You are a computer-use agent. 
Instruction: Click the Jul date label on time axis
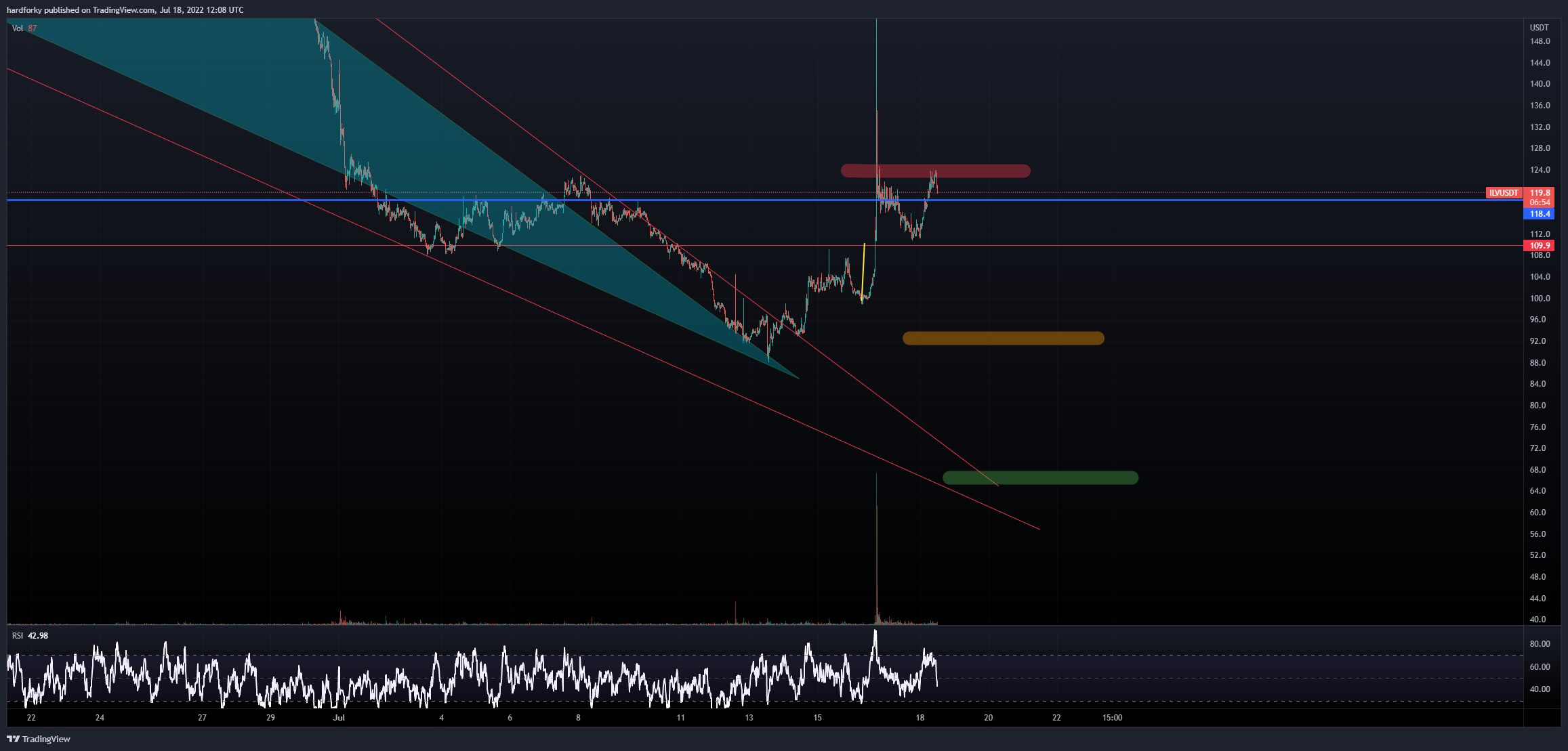coord(339,718)
